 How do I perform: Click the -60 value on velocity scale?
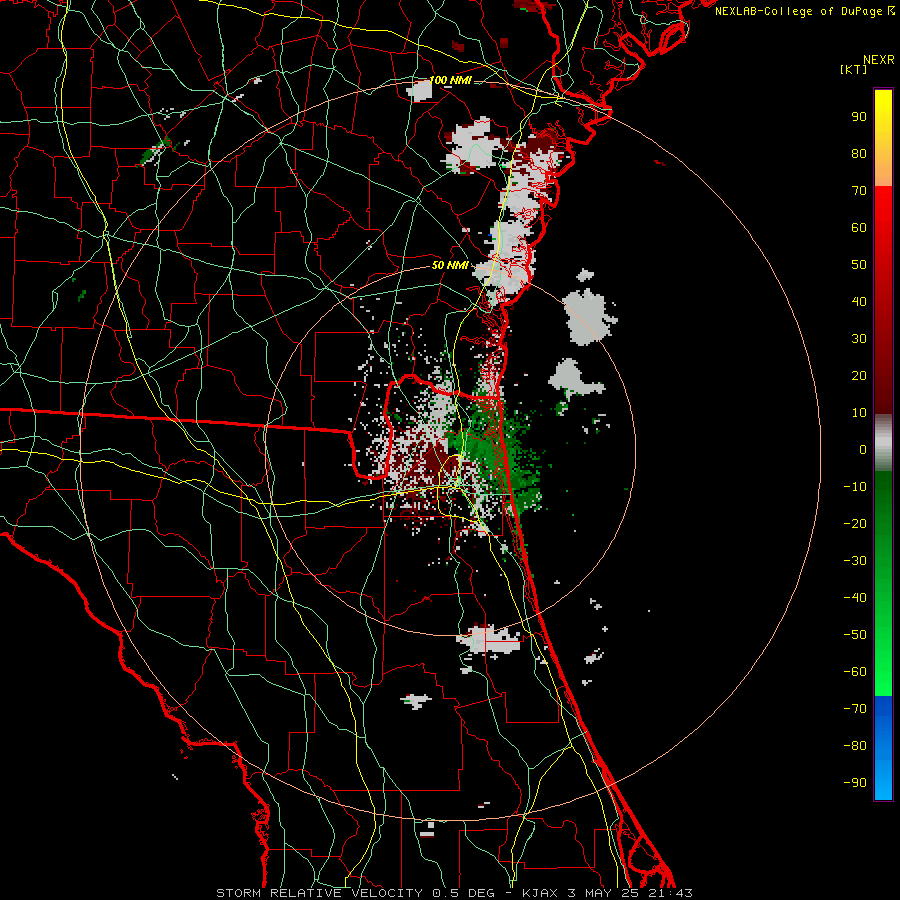(855, 672)
